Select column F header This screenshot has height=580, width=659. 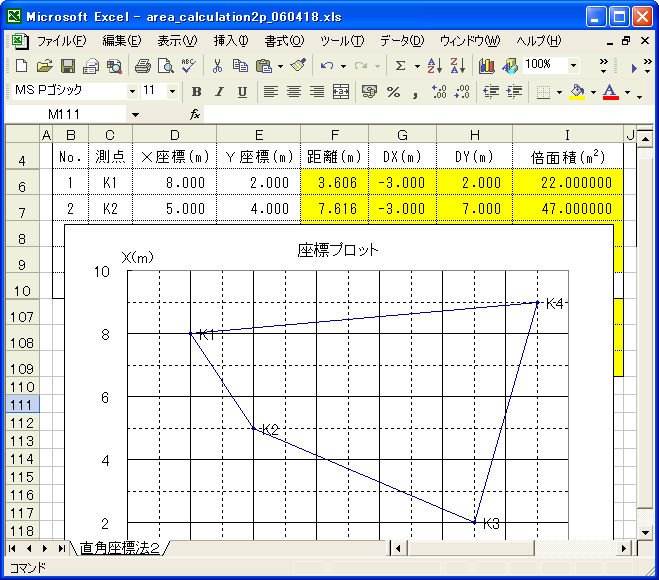(x=335, y=135)
